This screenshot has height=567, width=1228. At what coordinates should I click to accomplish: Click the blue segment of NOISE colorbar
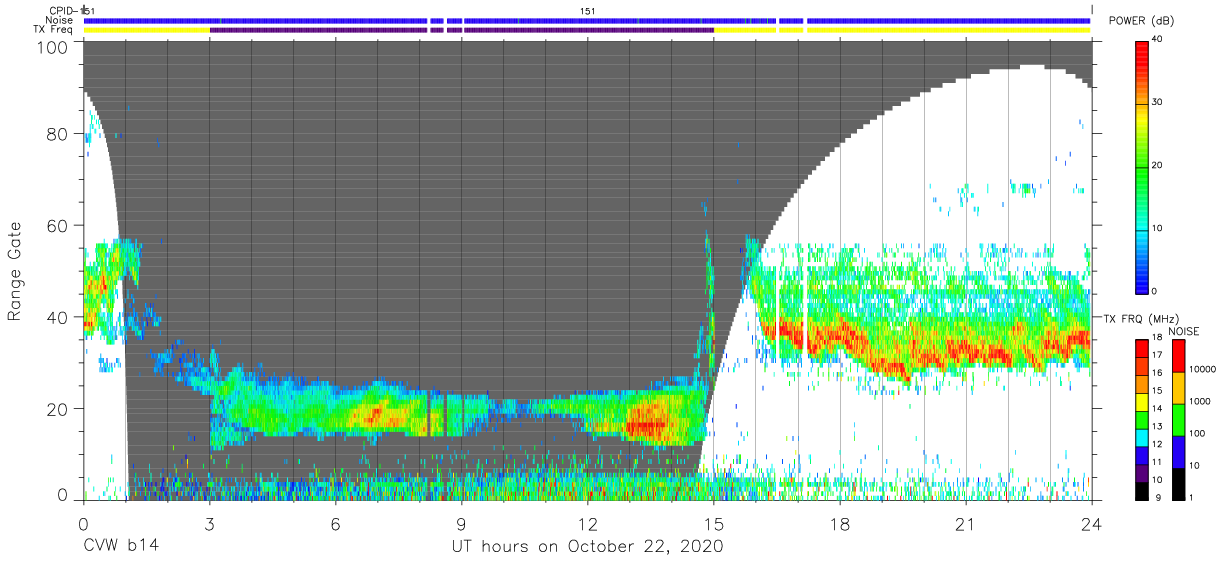tap(1178, 451)
